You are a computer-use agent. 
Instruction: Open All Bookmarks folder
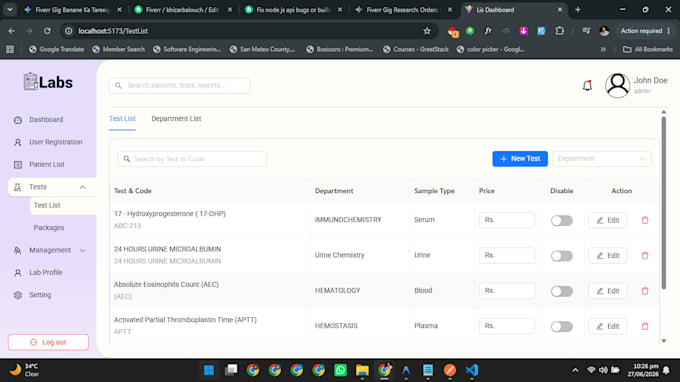648,49
